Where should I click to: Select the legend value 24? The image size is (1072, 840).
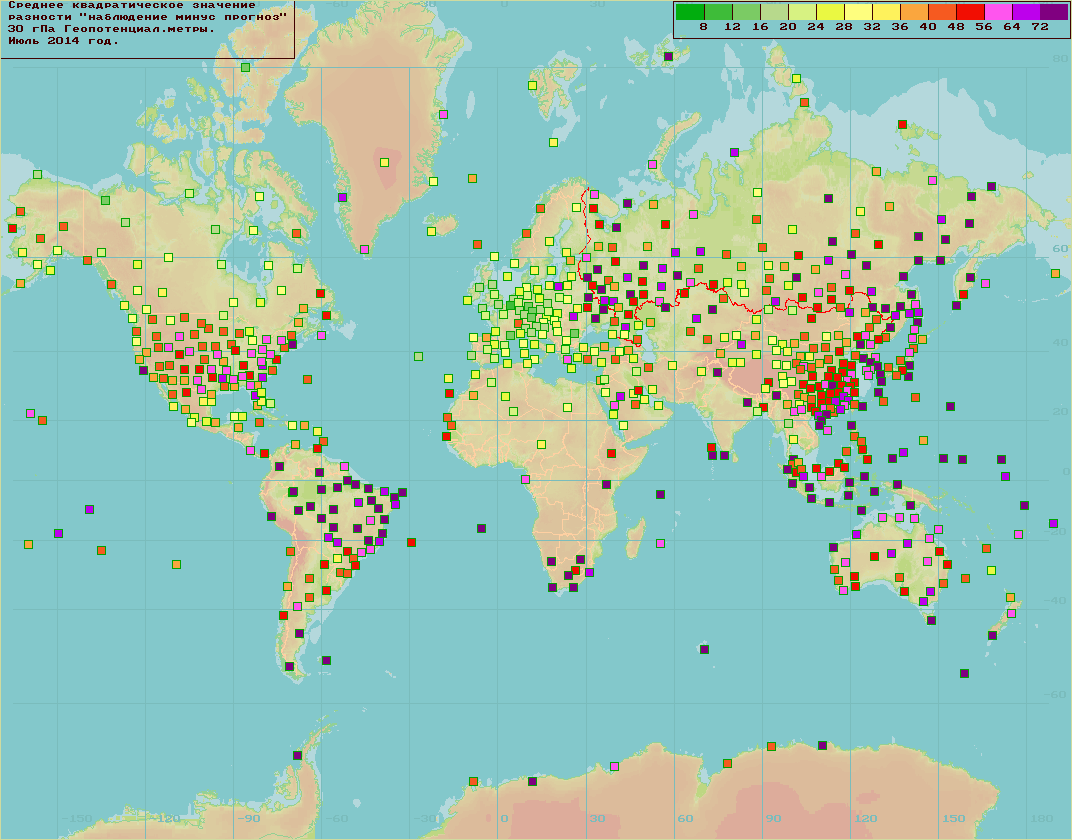(x=816, y=27)
